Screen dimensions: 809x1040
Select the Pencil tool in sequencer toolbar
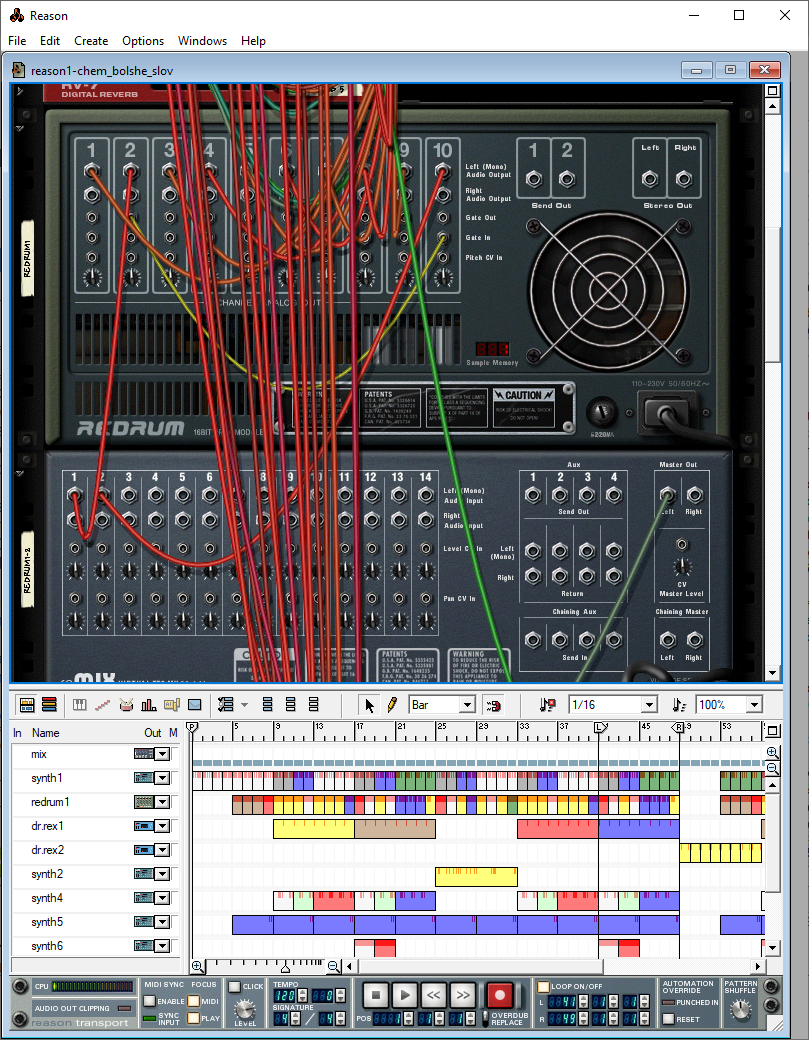click(392, 705)
